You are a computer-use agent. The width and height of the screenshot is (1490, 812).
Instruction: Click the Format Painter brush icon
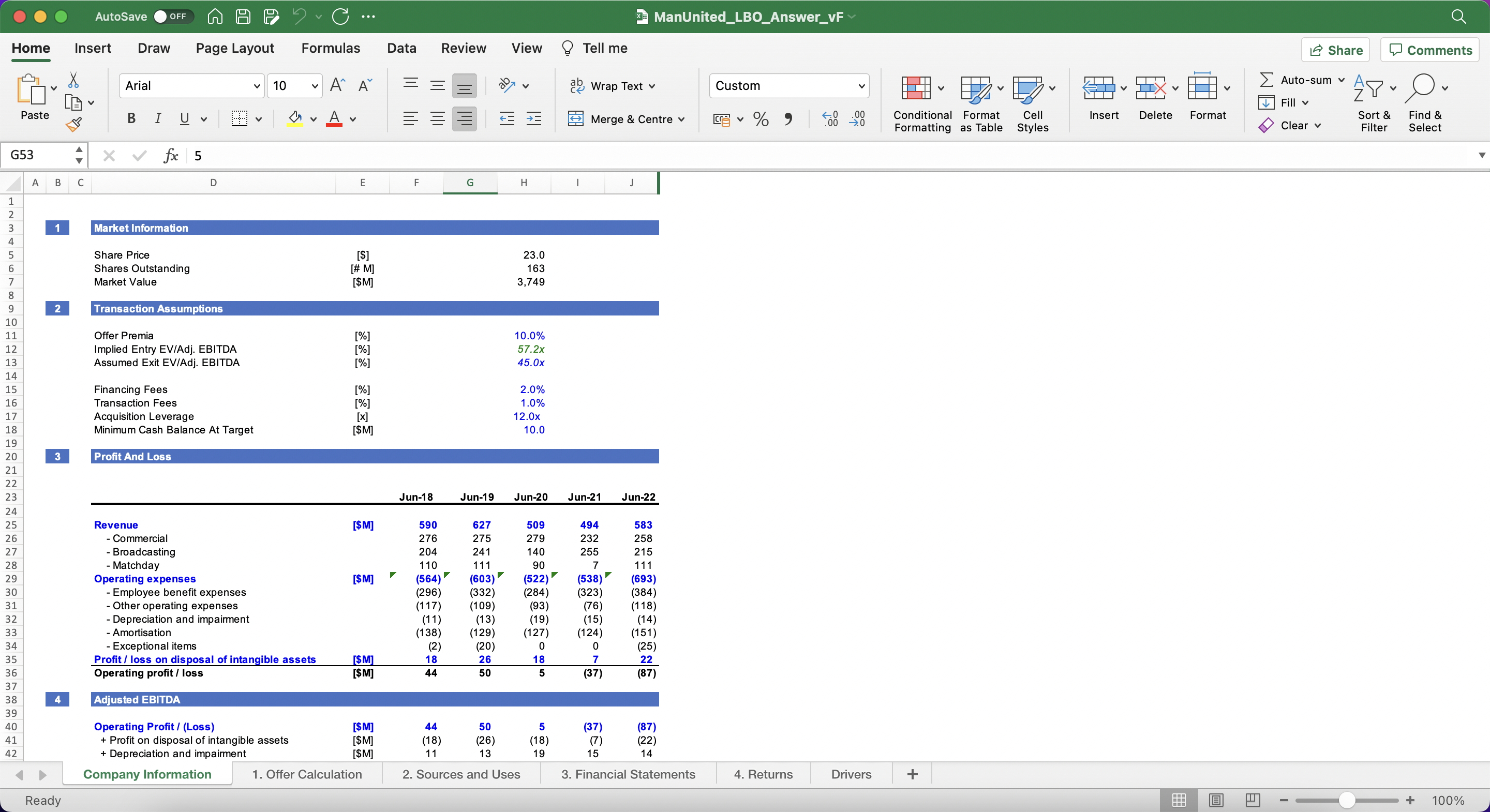pyautogui.click(x=73, y=124)
